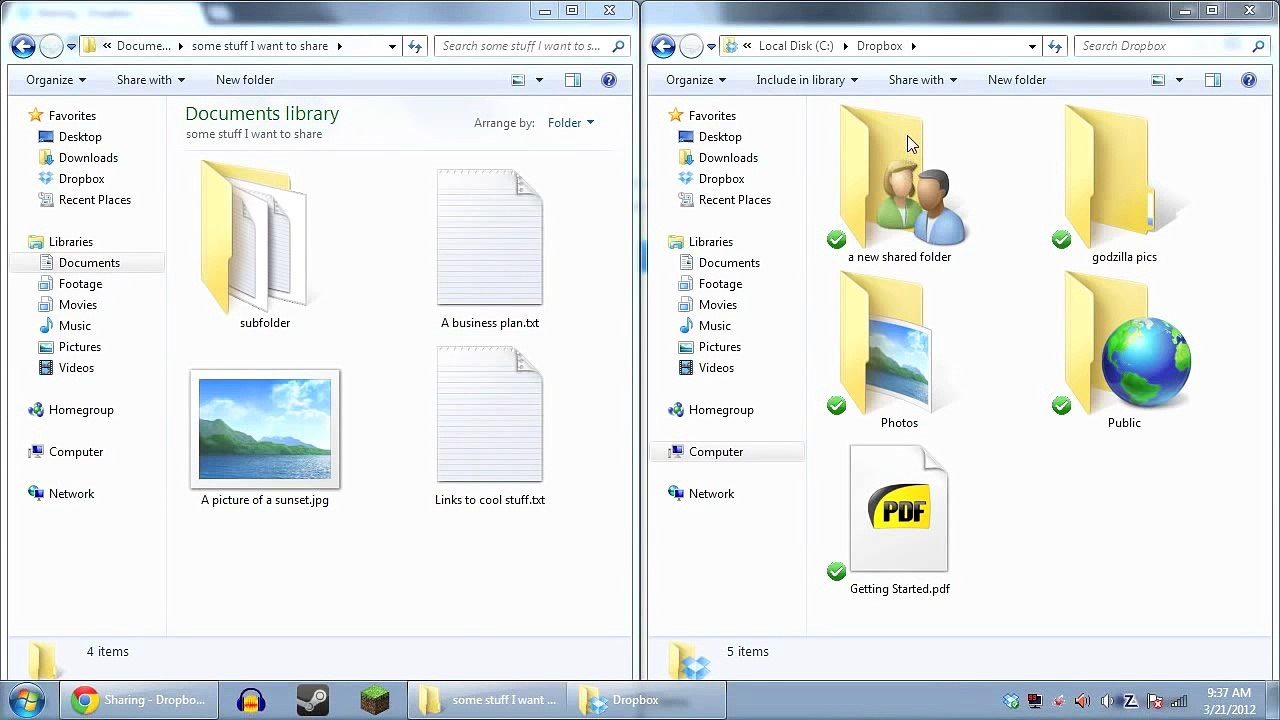Change the view icon in the left window
Viewport: 1280px width, 720px height.
(518, 80)
